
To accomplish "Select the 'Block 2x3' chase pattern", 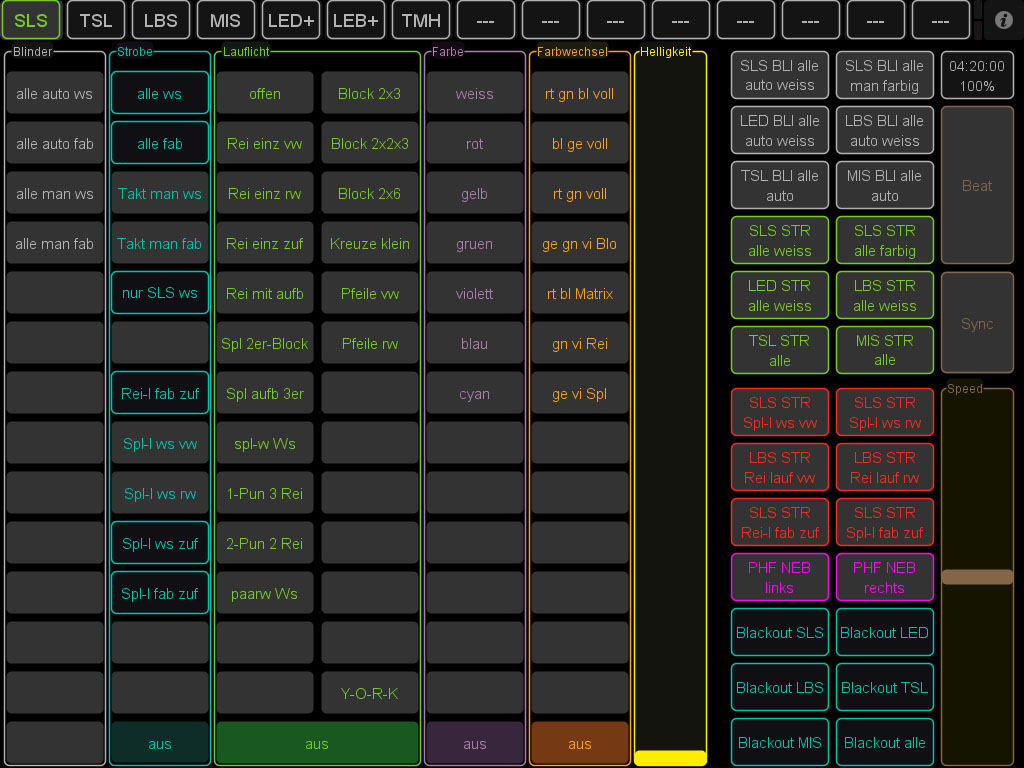I will 369,94.
